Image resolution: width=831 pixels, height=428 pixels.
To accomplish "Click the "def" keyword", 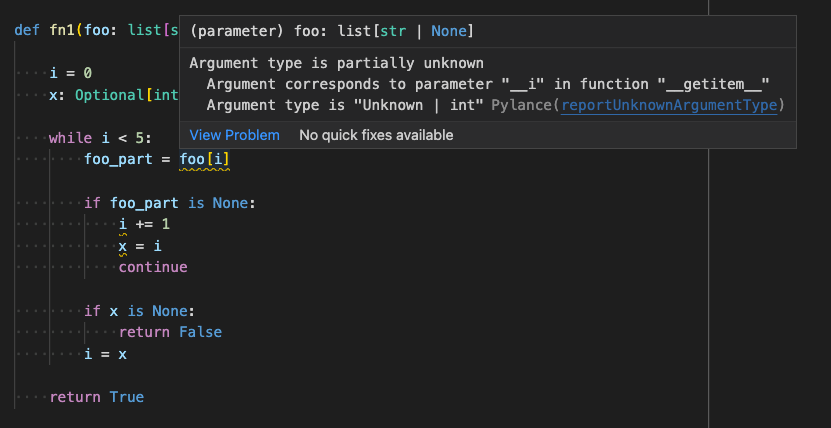I will 27,30.
